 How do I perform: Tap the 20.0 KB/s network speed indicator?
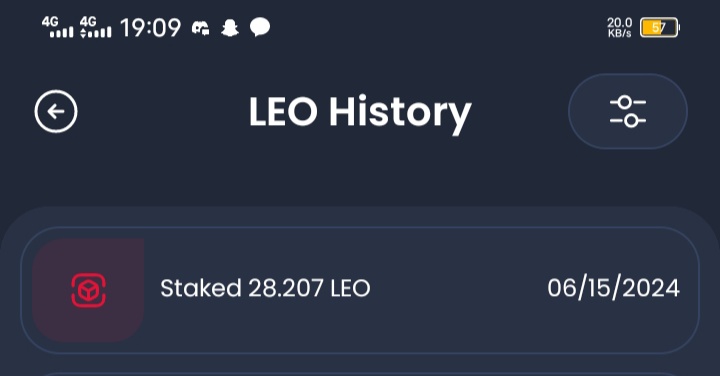click(x=619, y=28)
